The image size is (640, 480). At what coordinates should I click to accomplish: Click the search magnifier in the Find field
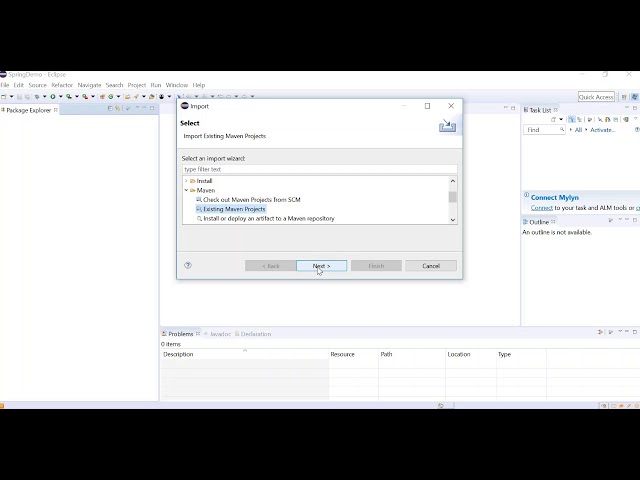562,129
